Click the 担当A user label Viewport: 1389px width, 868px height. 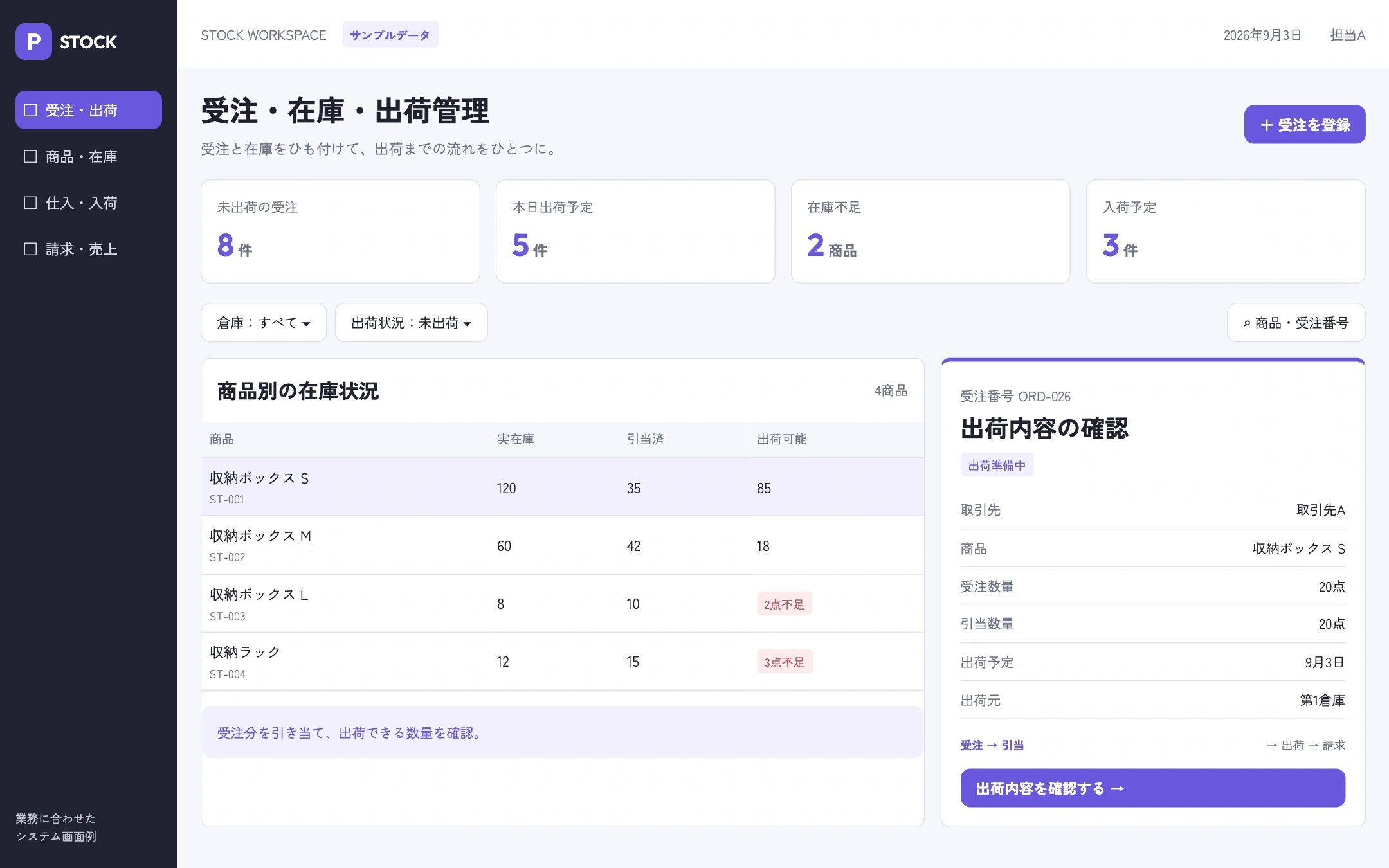tap(1348, 35)
